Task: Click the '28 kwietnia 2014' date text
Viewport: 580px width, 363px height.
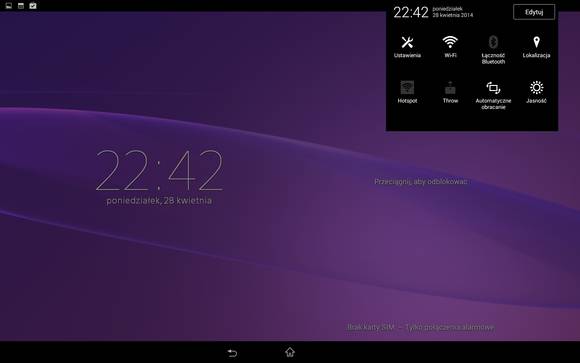Action: coord(453,15)
